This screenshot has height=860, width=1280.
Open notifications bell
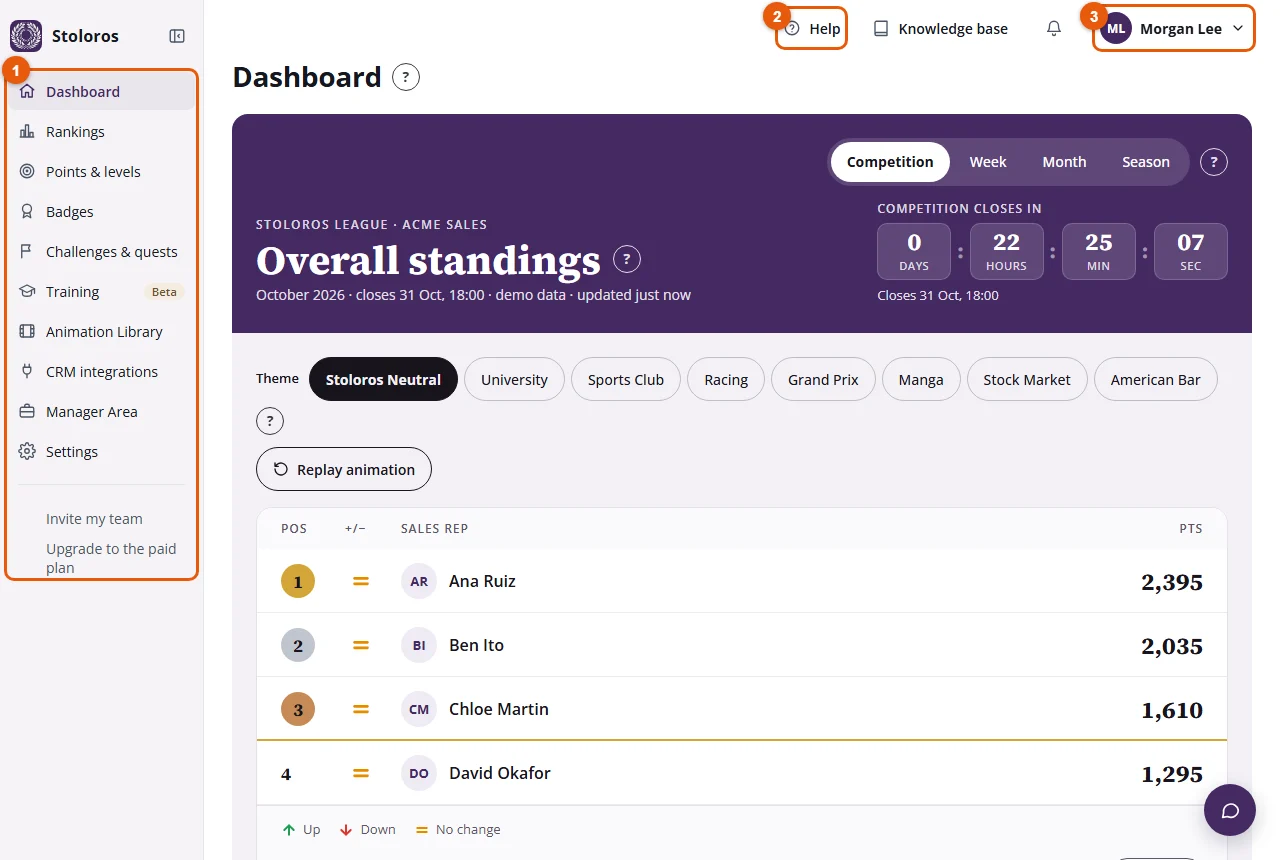(x=1054, y=29)
